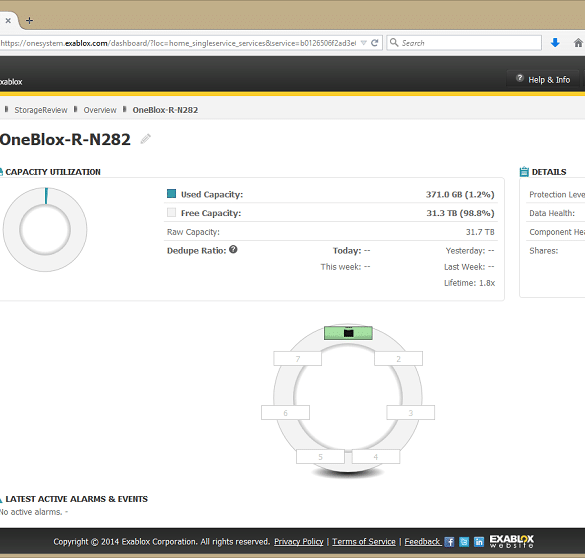Select the OneBlox-R-N282 breadcrumb
Viewport: 585px width, 558px height.
pos(165,110)
